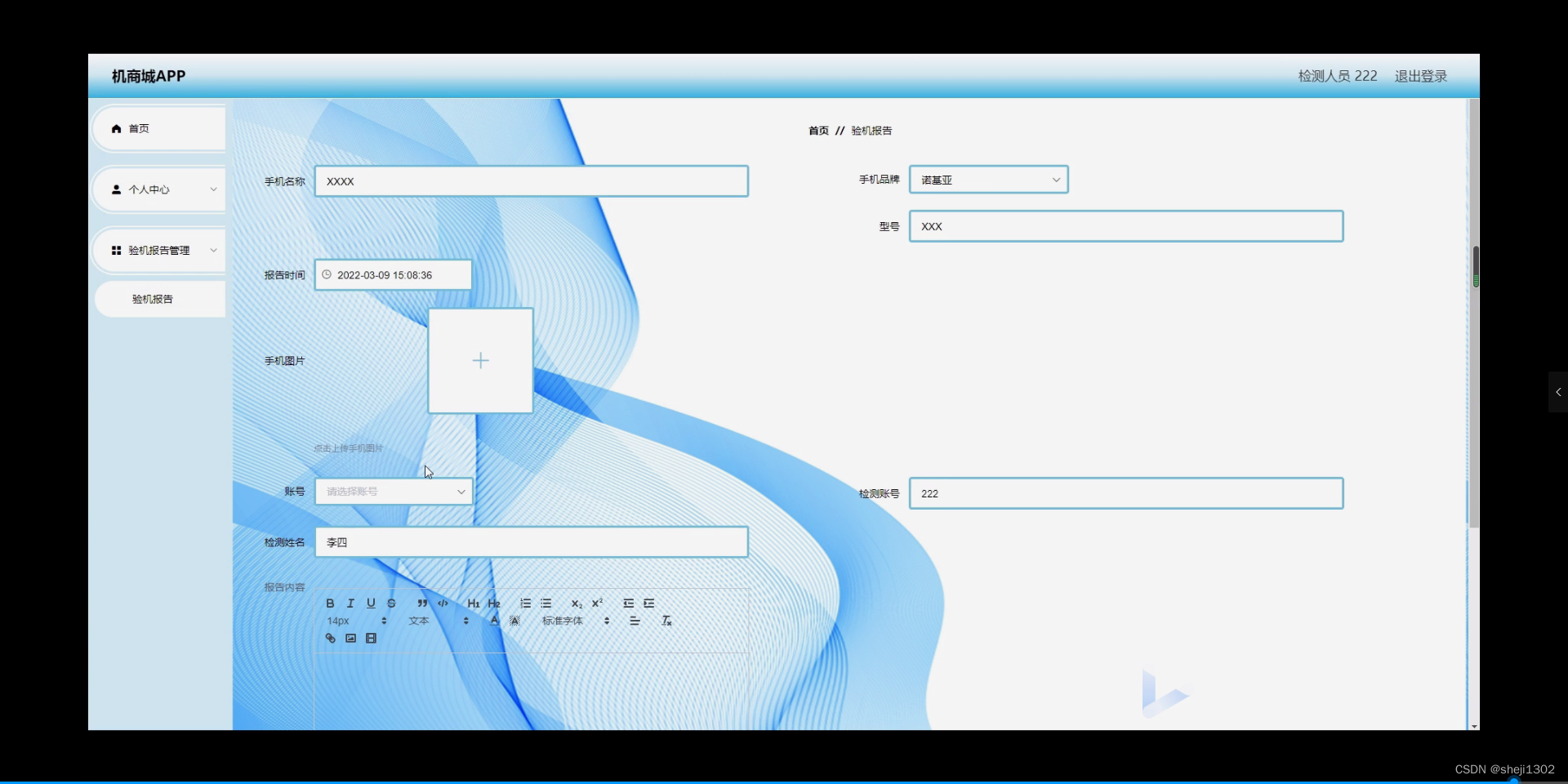Insert a hyperlink in the report editor
Viewport: 1568px width, 784px height.
pyautogui.click(x=331, y=638)
